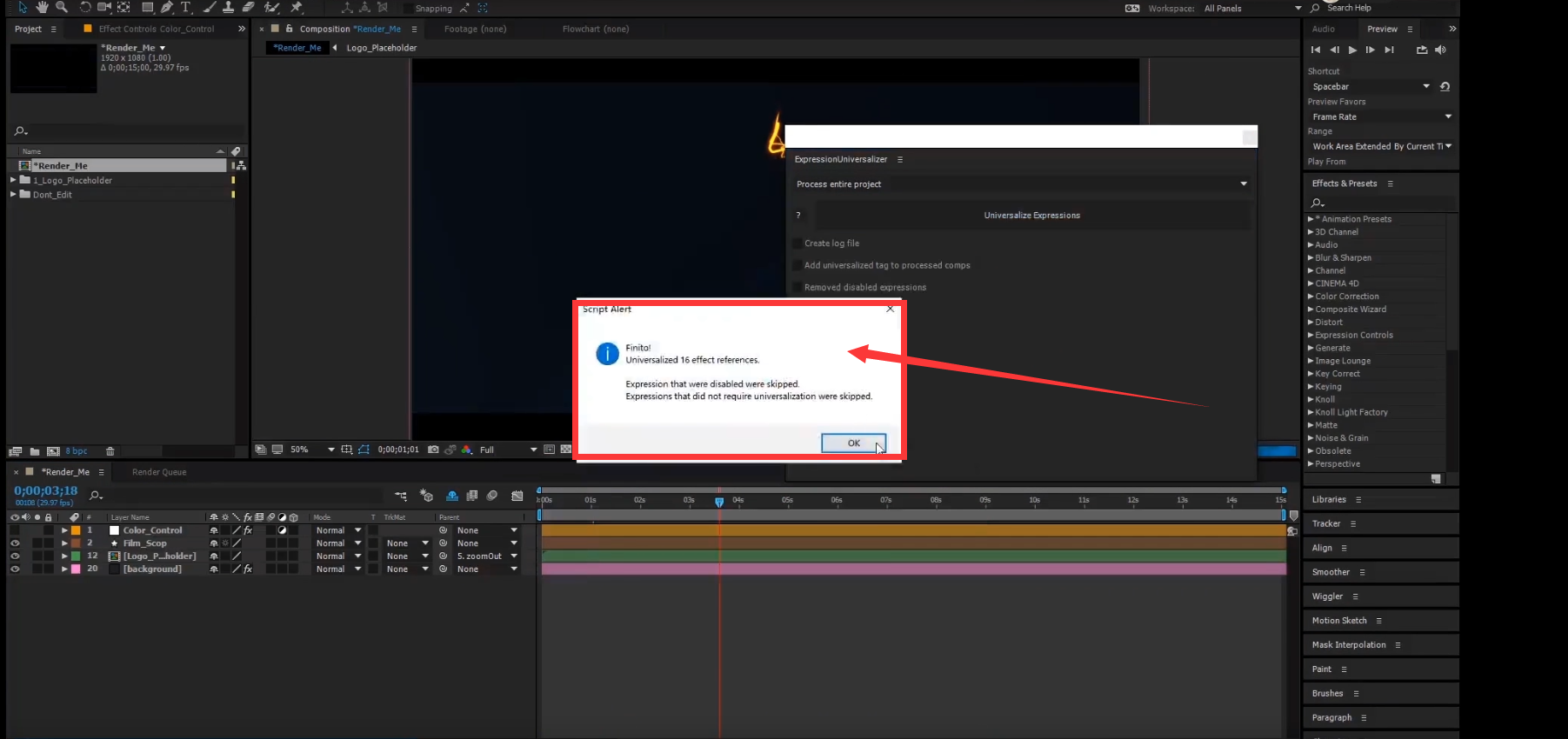Expand the Color_Control layer properties
1568x739 pixels.
64,530
